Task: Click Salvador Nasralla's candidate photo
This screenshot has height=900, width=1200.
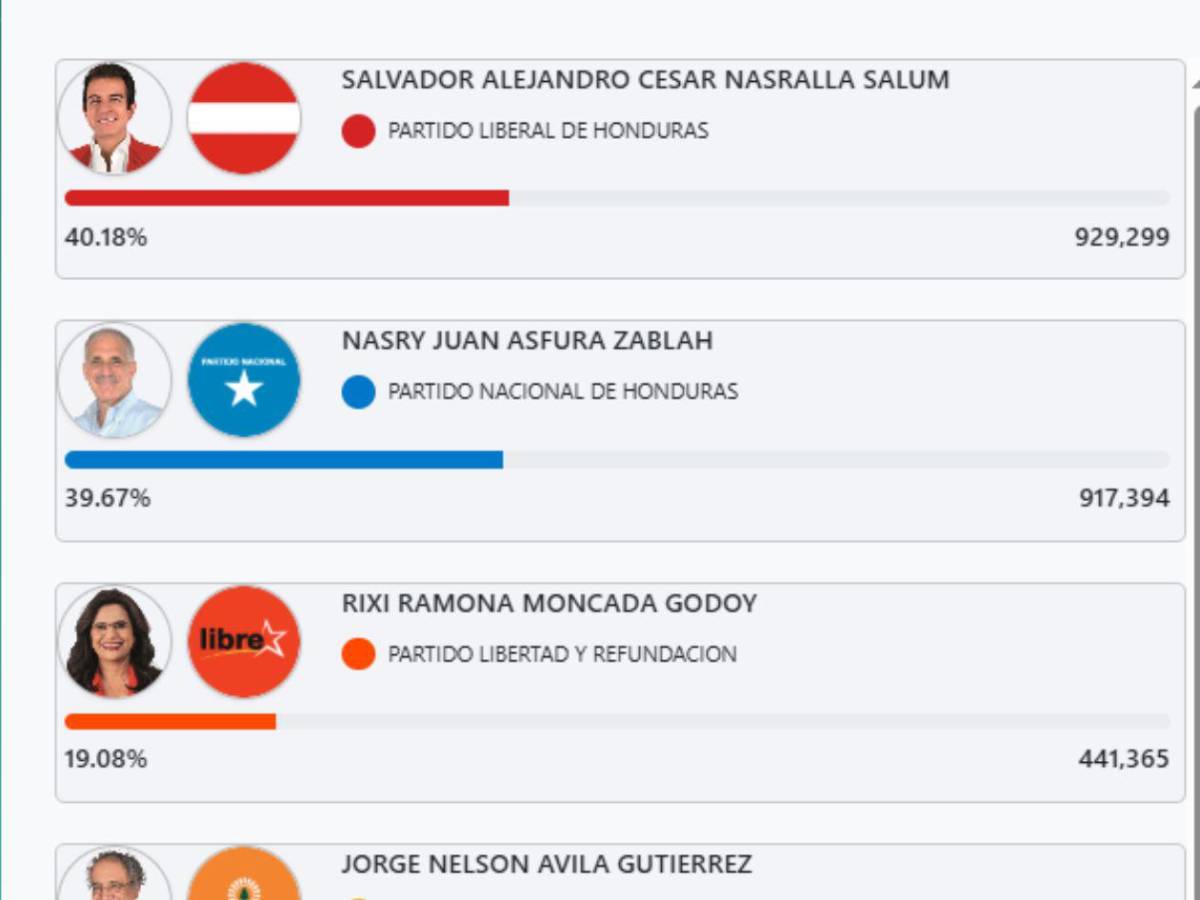Action: click(x=115, y=119)
